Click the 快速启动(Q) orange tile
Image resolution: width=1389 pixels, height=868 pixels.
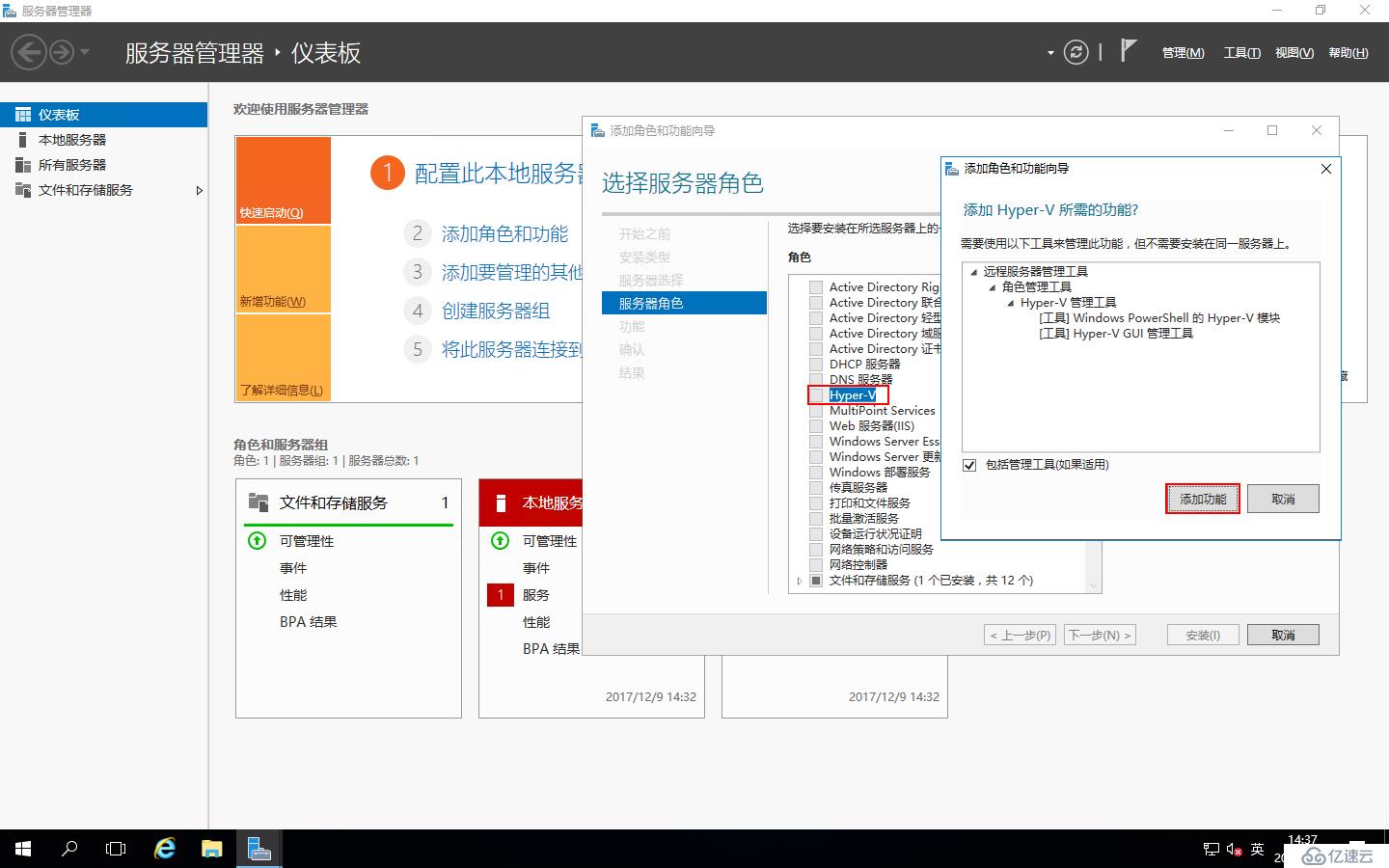[x=284, y=180]
